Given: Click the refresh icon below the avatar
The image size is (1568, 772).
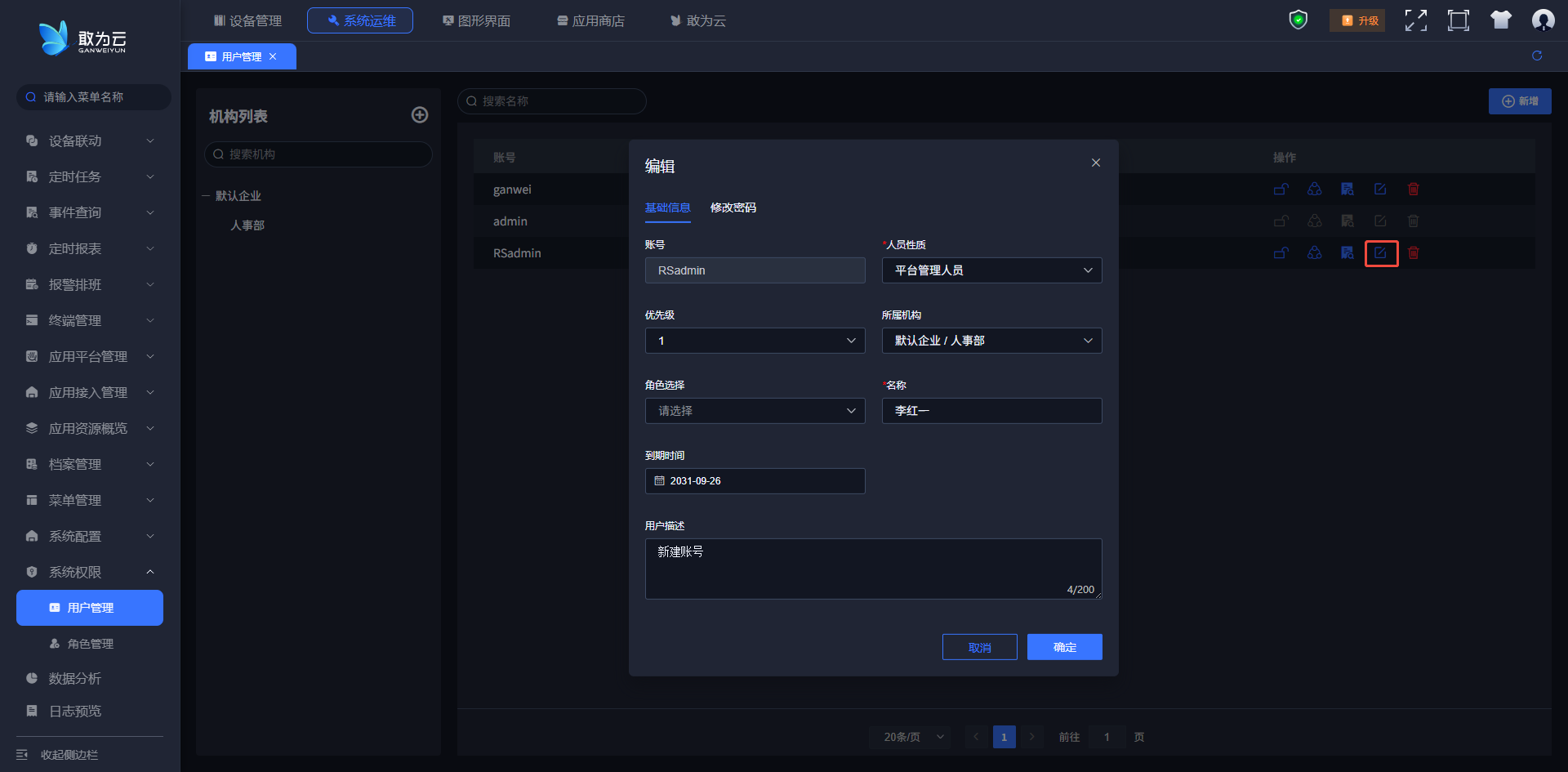Looking at the screenshot, I should (1537, 56).
